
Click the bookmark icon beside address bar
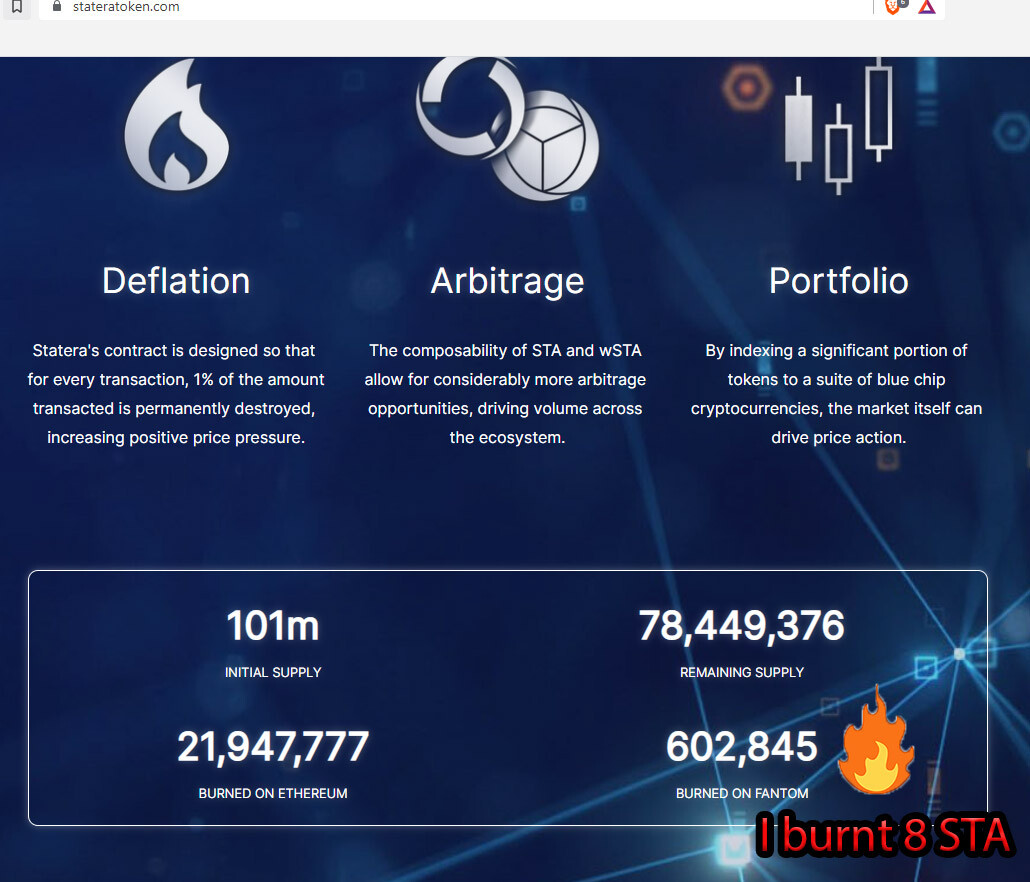point(17,7)
